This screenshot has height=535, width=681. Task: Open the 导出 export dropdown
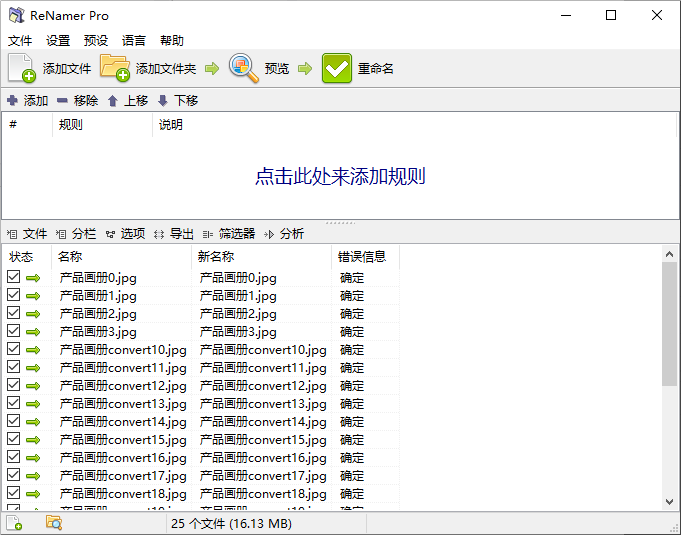174,234
